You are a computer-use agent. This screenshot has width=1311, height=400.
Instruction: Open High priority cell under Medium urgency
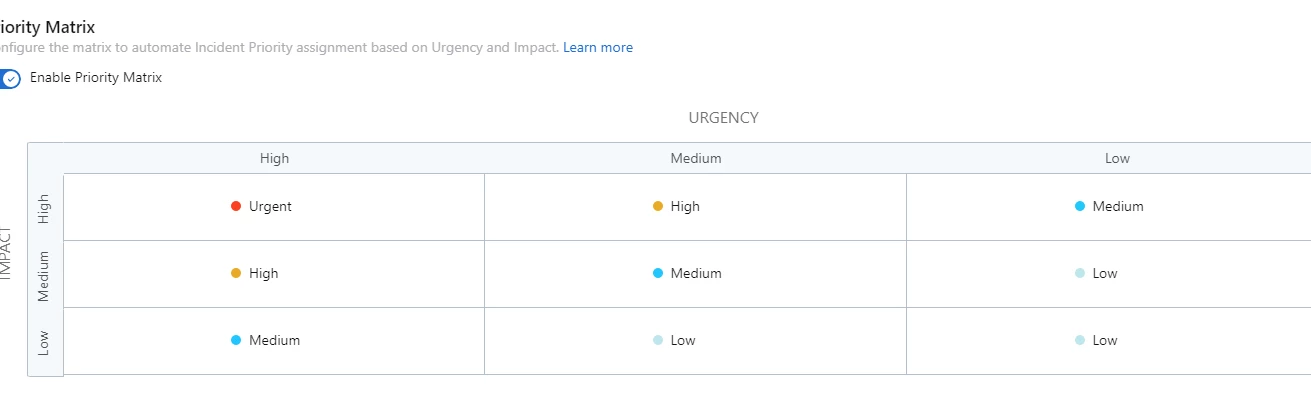(x=696, y=207)
